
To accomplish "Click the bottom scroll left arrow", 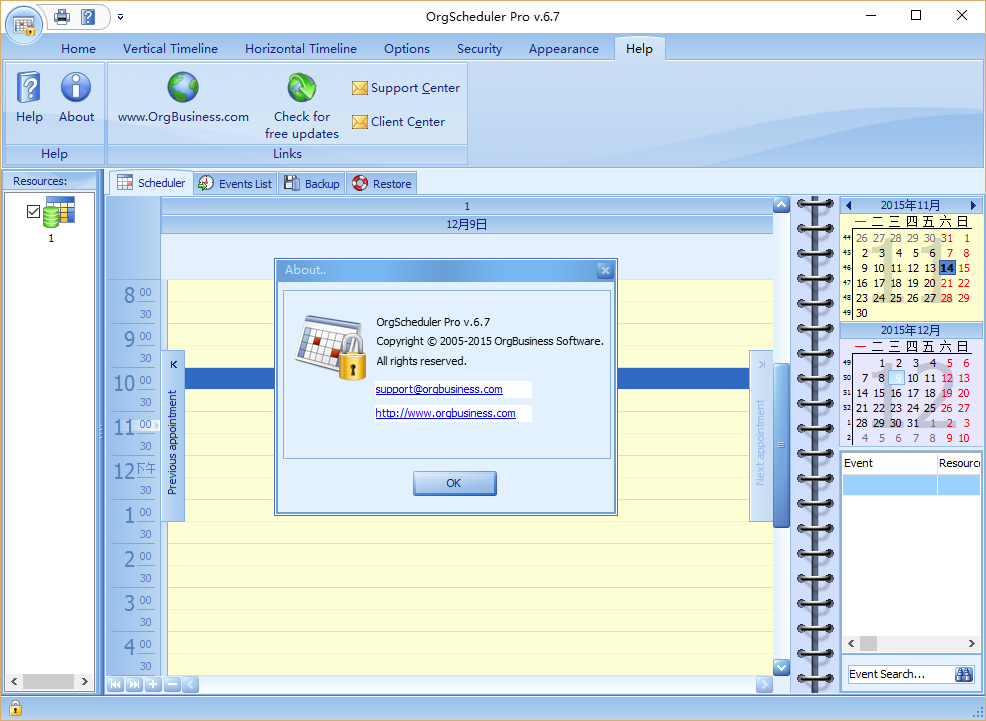I will tap(191, 685).
